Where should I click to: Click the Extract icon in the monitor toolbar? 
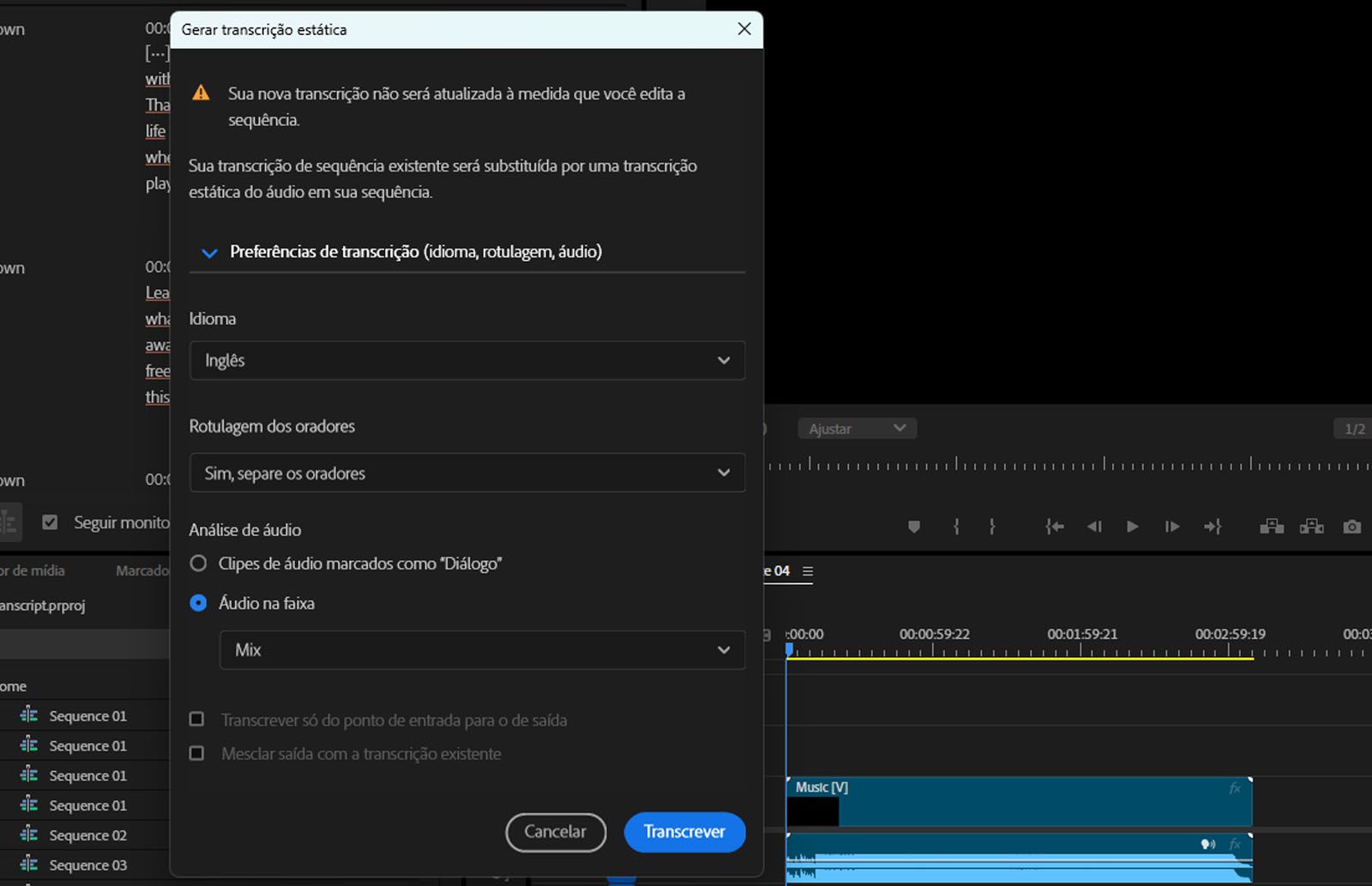click(1312, 527)
